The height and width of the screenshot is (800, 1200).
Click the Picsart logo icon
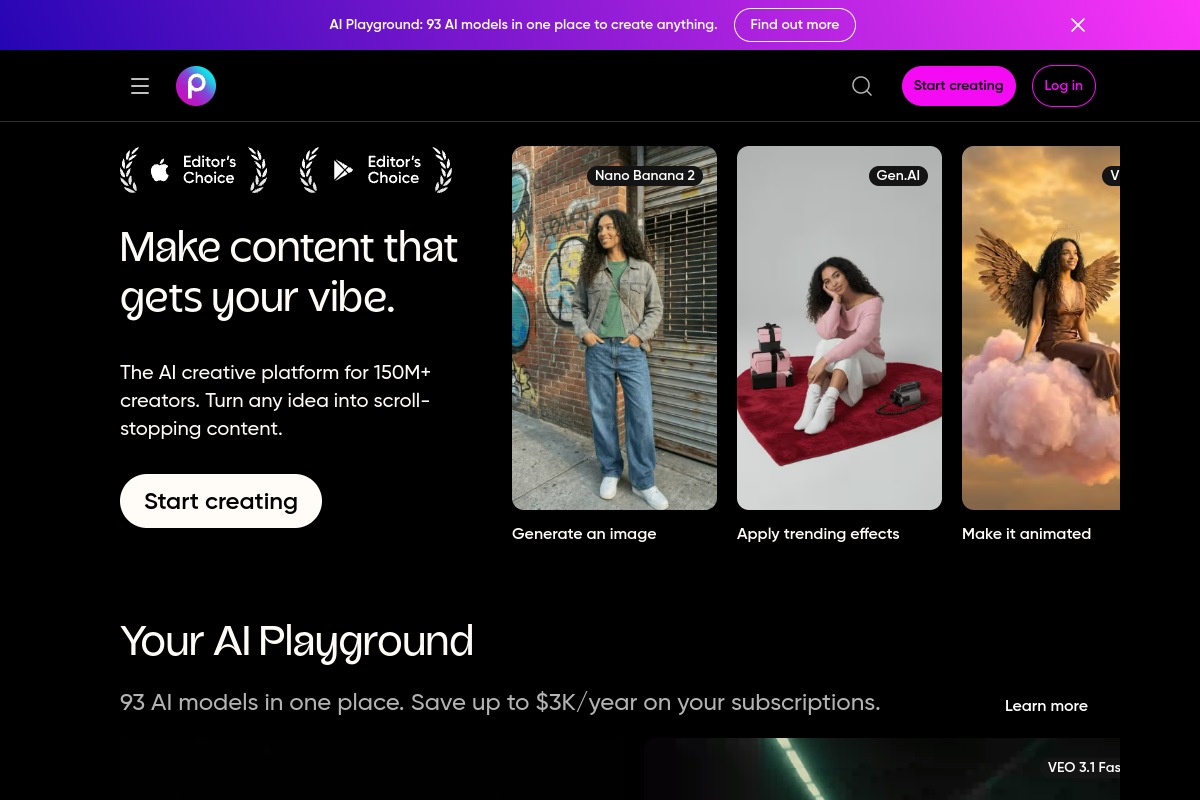[196, 86]
